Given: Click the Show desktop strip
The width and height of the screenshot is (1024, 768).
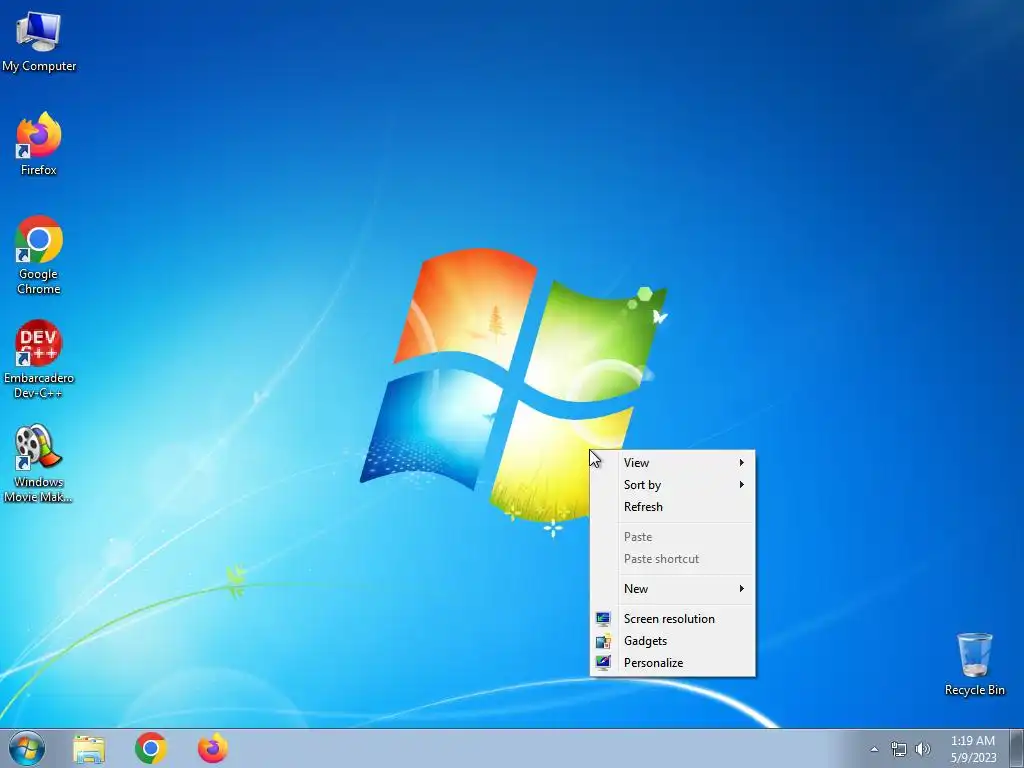Looking at the screenshot, I should (1017, 748).
